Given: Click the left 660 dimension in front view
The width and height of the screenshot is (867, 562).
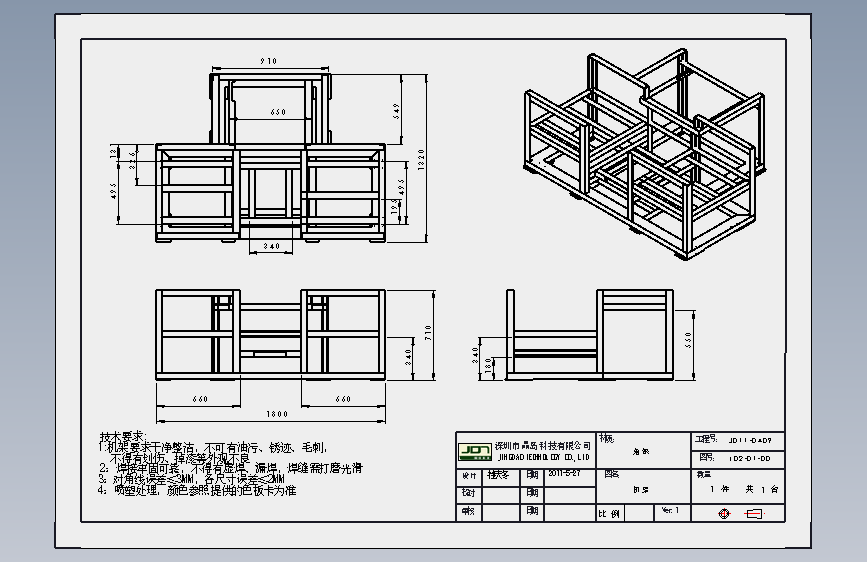Looking at the screenshot, I should 200,399.
